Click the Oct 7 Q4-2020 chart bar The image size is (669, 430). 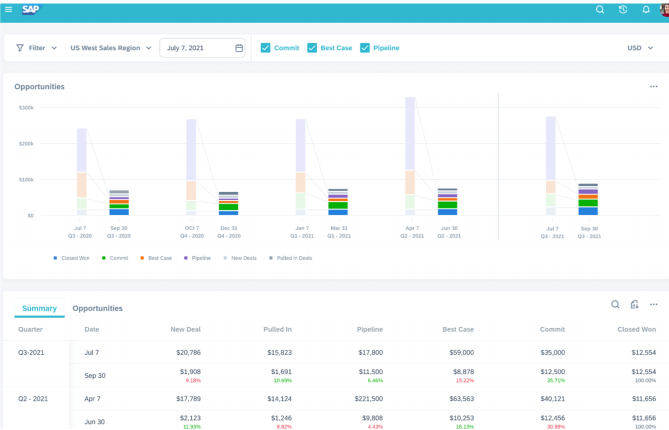[191, 167]
